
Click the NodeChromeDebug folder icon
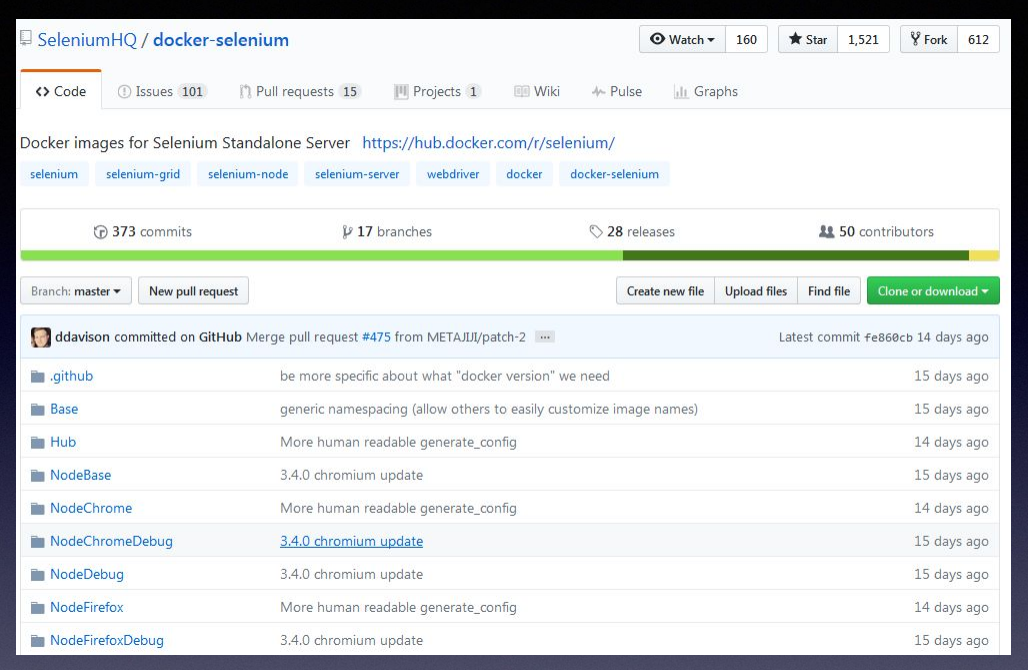coord(37,542)
